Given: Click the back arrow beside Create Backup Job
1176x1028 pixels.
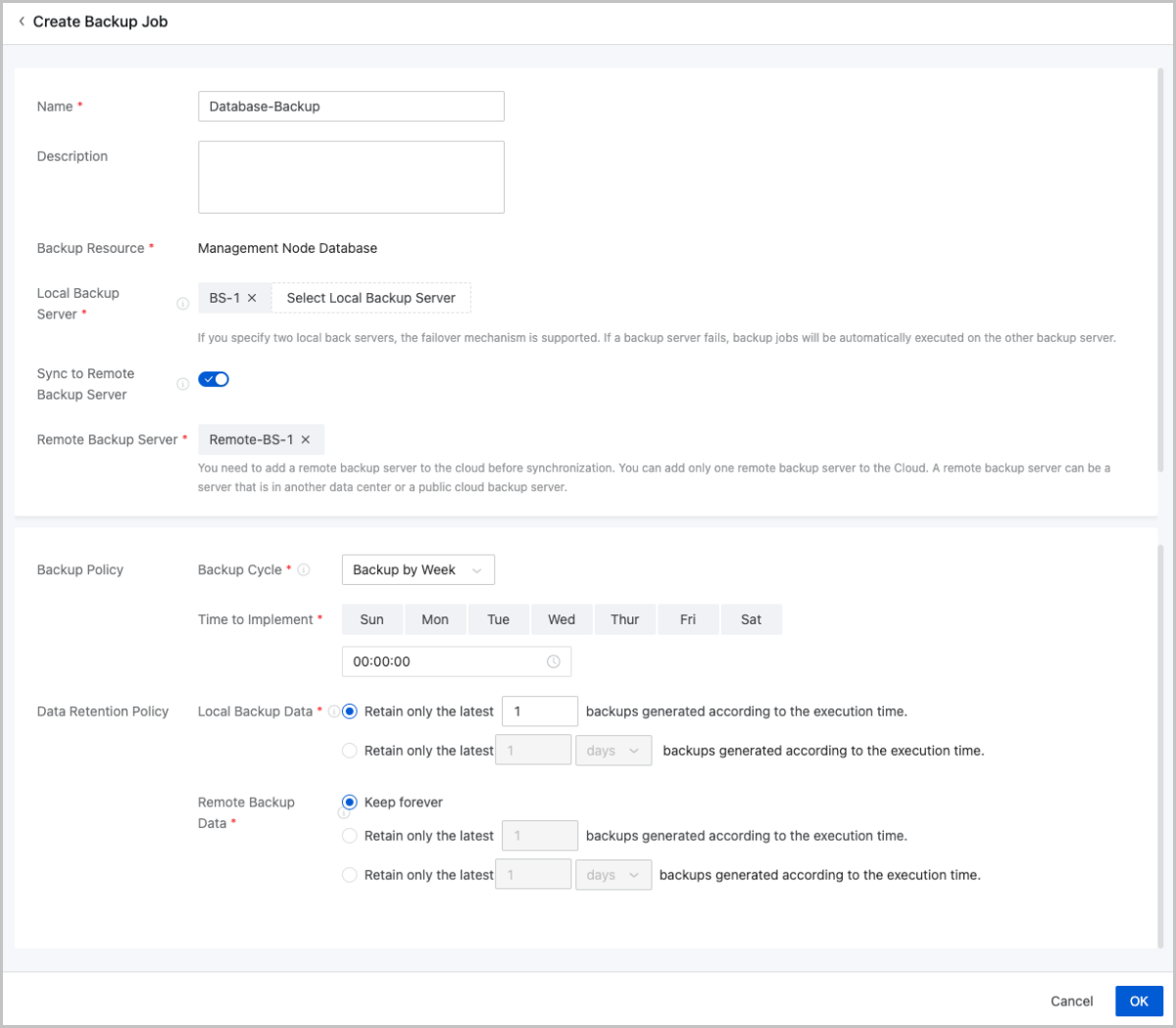Looking at the screenshot, I should [x=22, y=22].
